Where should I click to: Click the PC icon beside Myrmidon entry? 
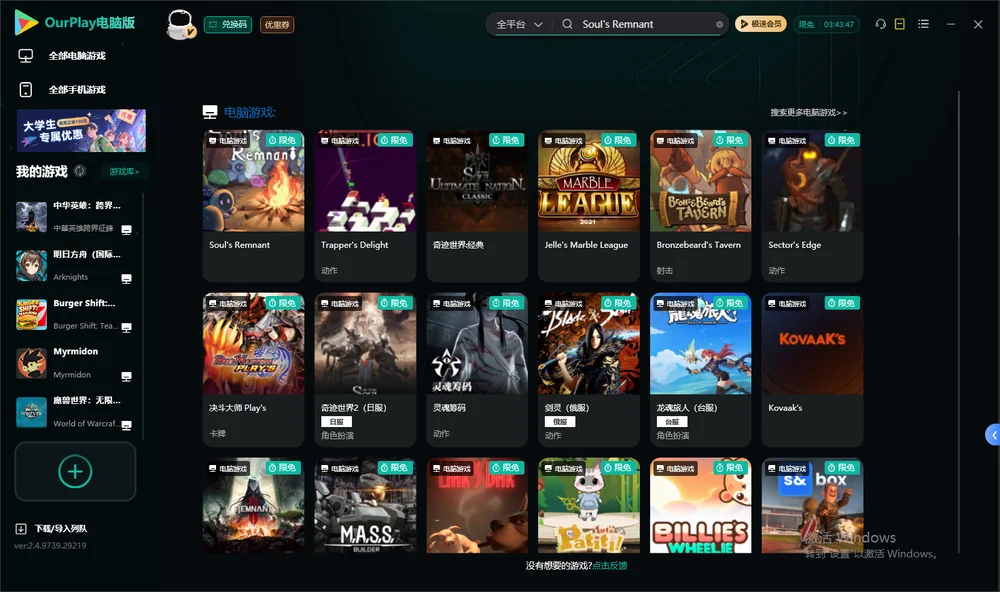[126, 376]
